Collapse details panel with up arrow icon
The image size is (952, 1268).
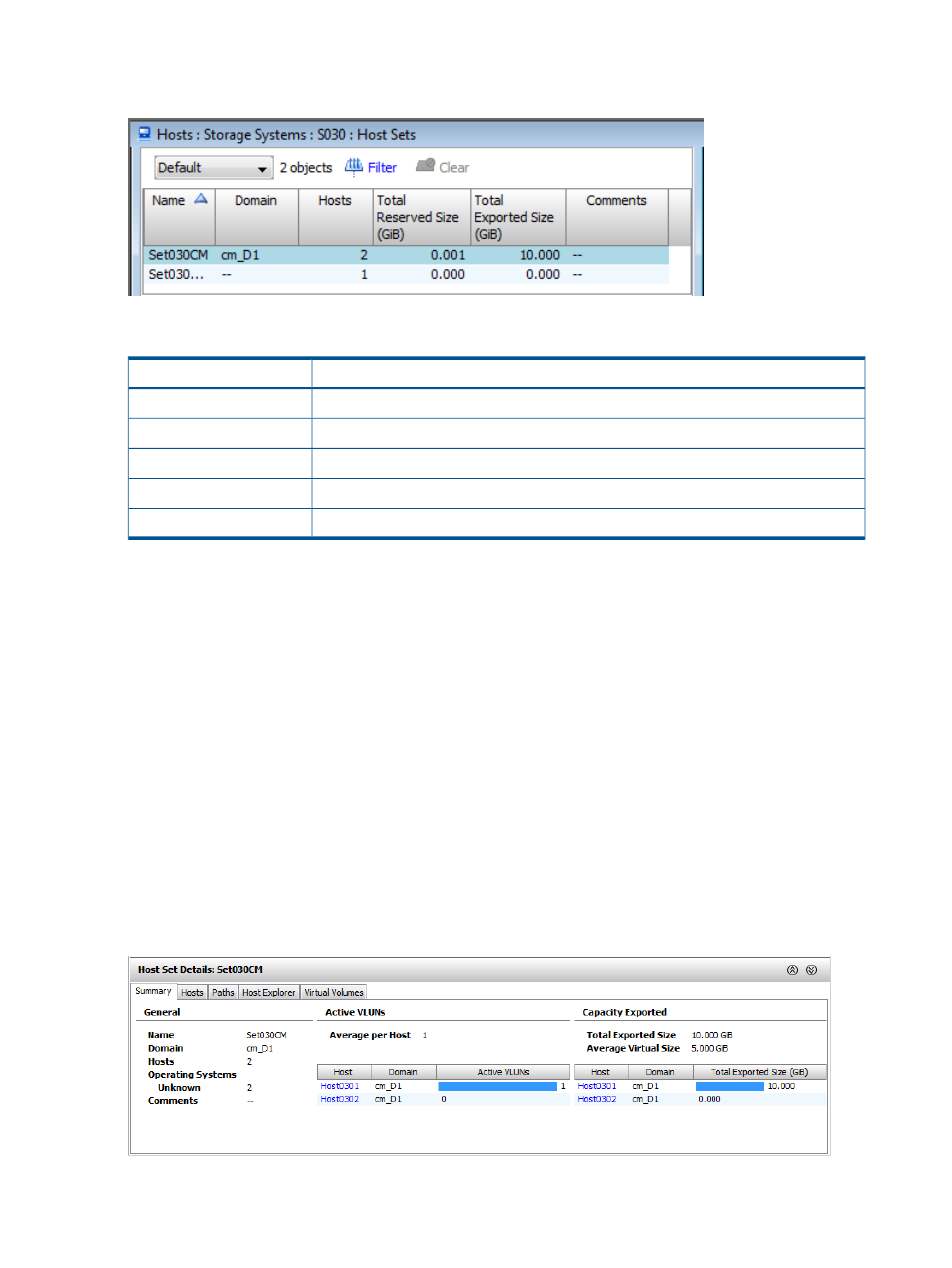[792, 970]
